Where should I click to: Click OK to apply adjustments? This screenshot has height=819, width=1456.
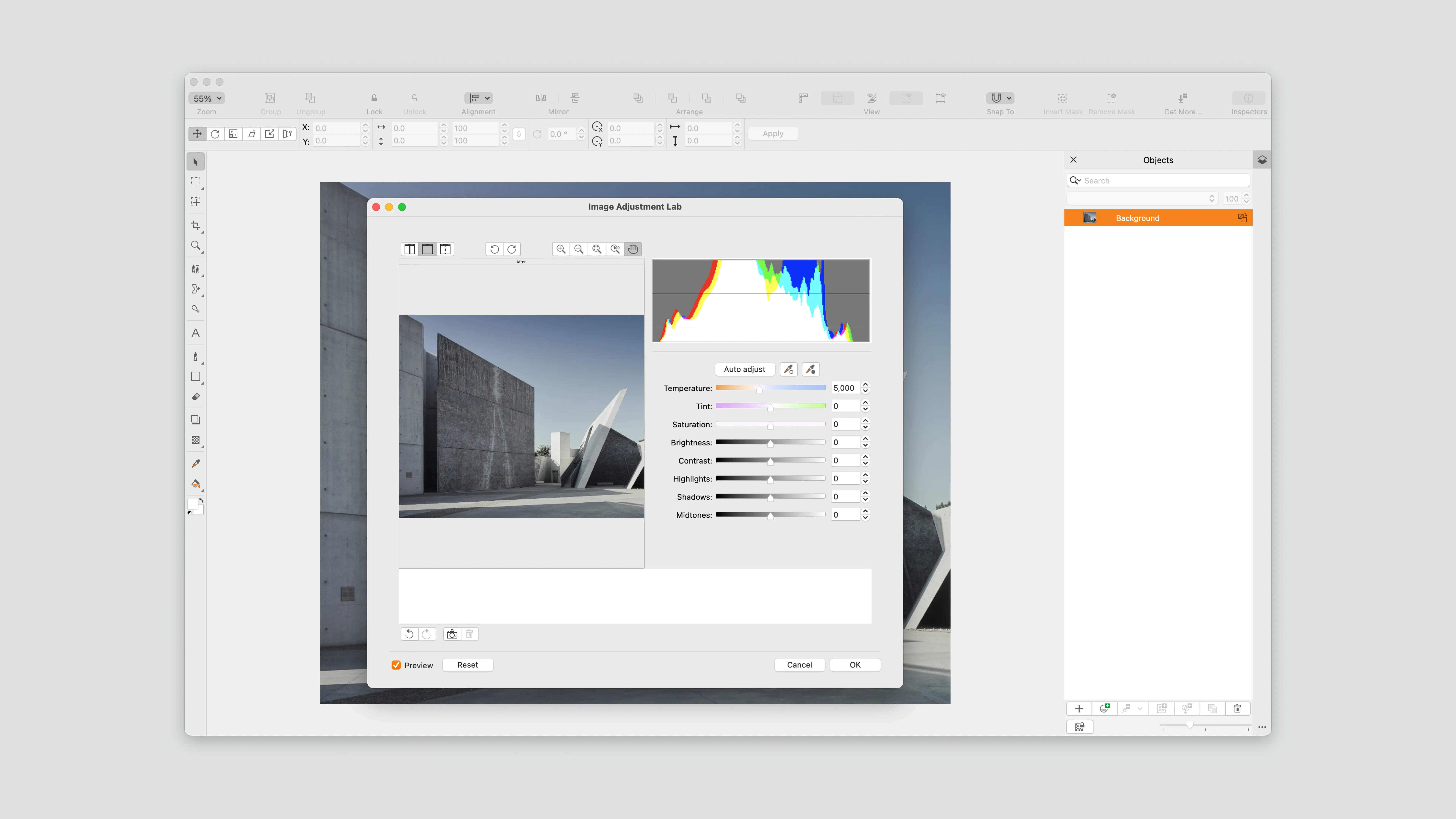(x=855, y=665)
